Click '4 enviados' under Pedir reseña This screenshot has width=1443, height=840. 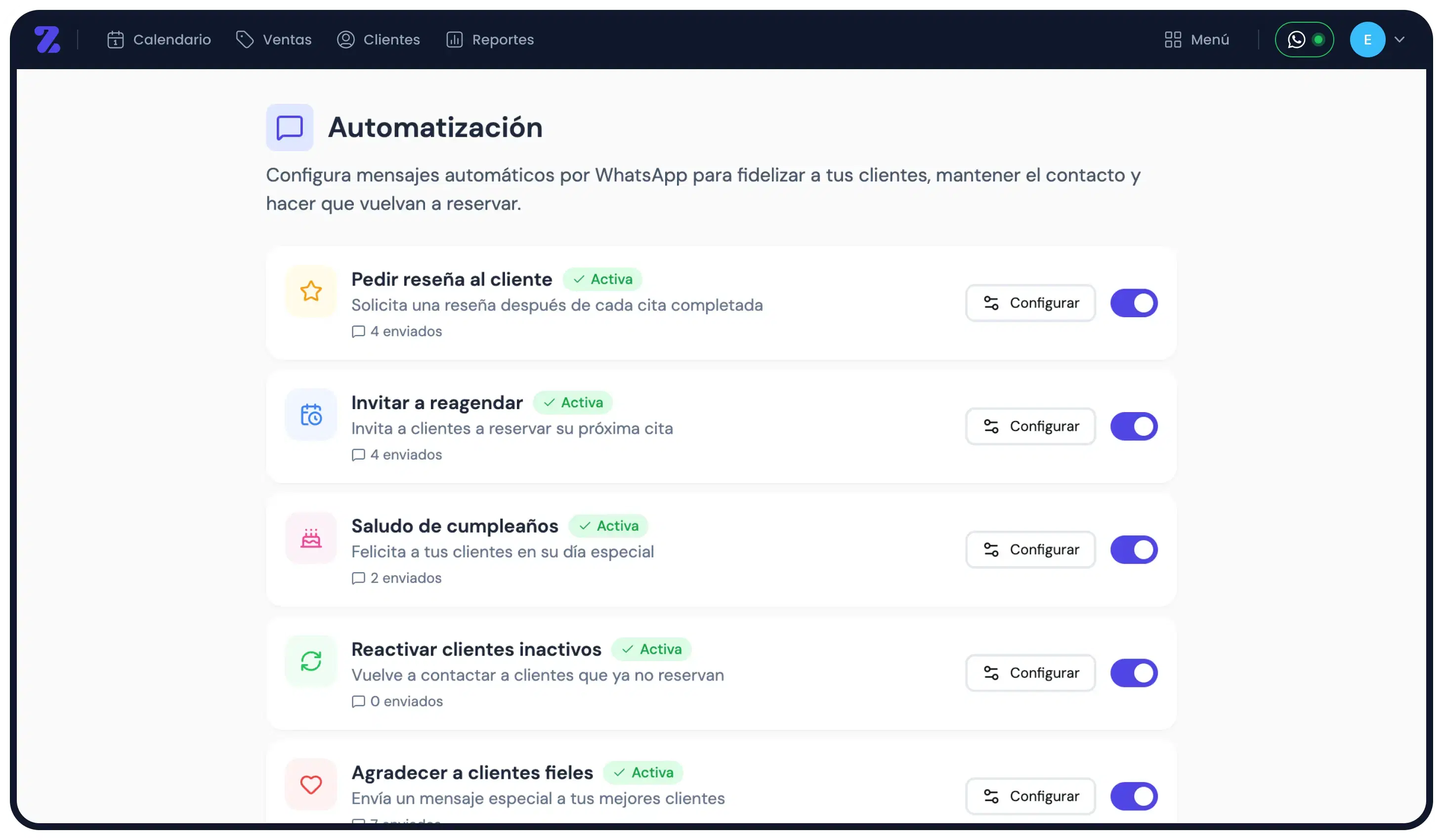[x=397, y=332]
